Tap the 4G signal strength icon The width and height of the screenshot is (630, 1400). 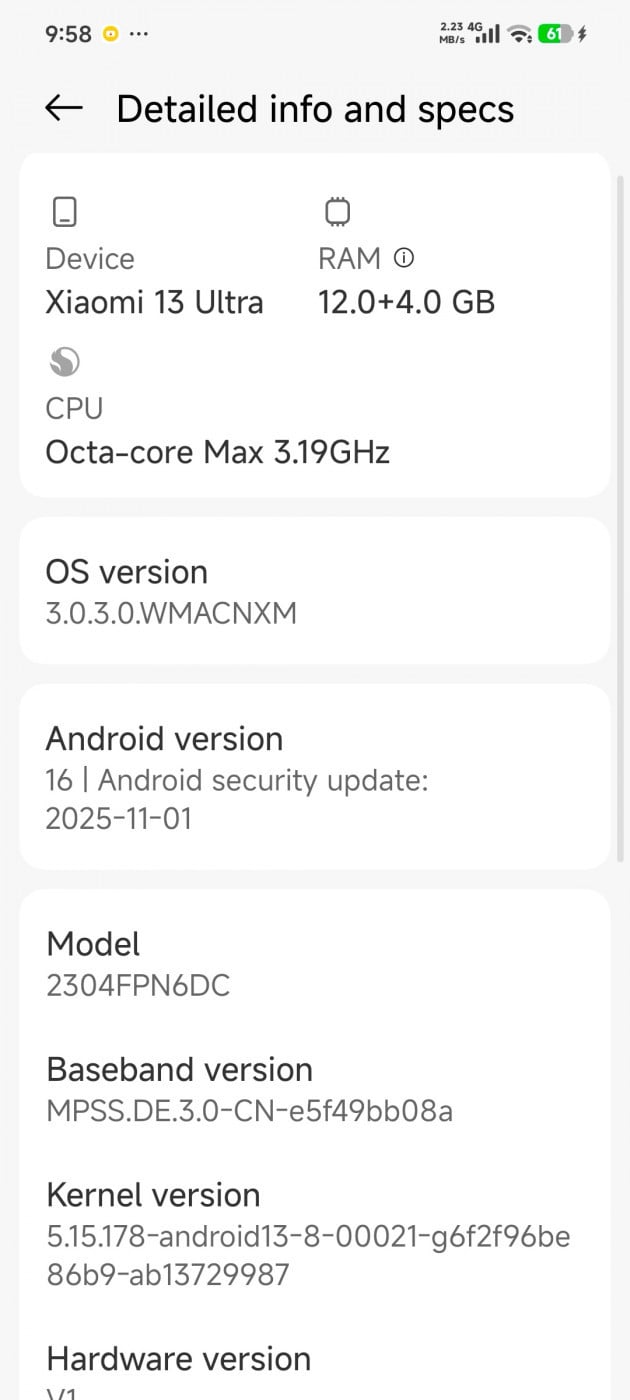tap(487, 34)
